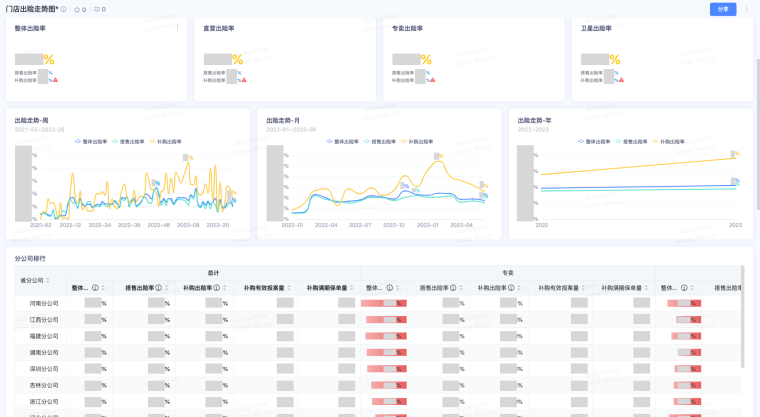Open the comments icon in header

[96, 9]
